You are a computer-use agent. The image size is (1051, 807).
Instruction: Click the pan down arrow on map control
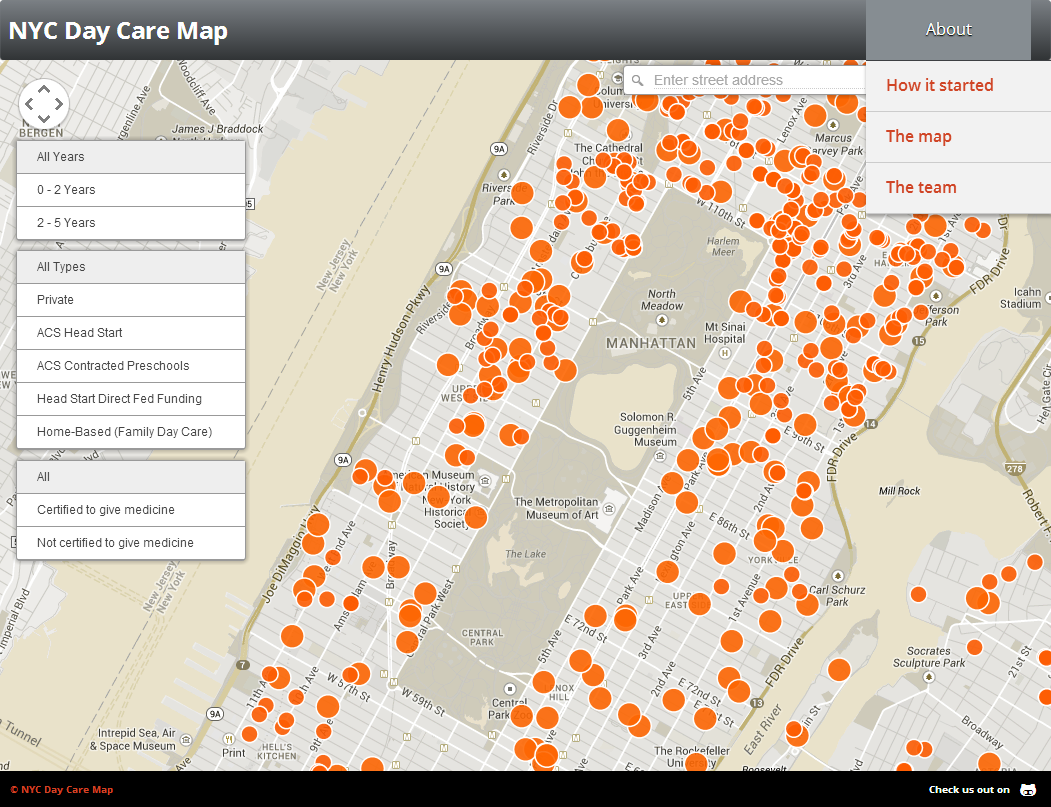pyautogui.click(x=44, y=119)
